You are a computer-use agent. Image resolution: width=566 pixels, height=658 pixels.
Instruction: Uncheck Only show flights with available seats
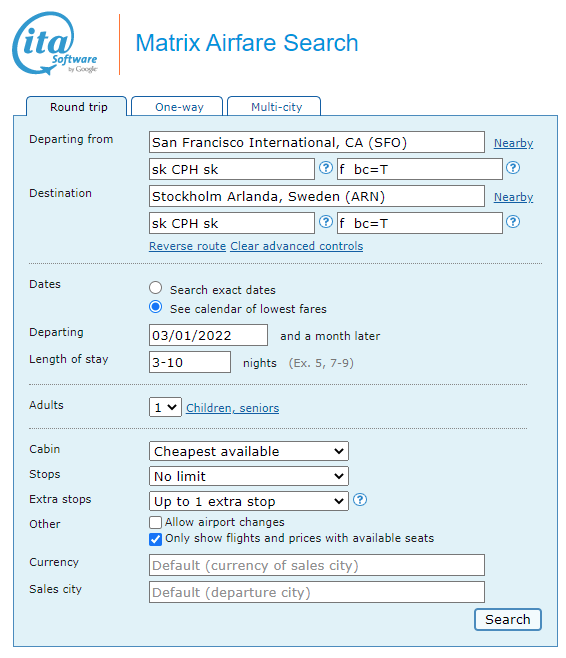pos(155,539)
